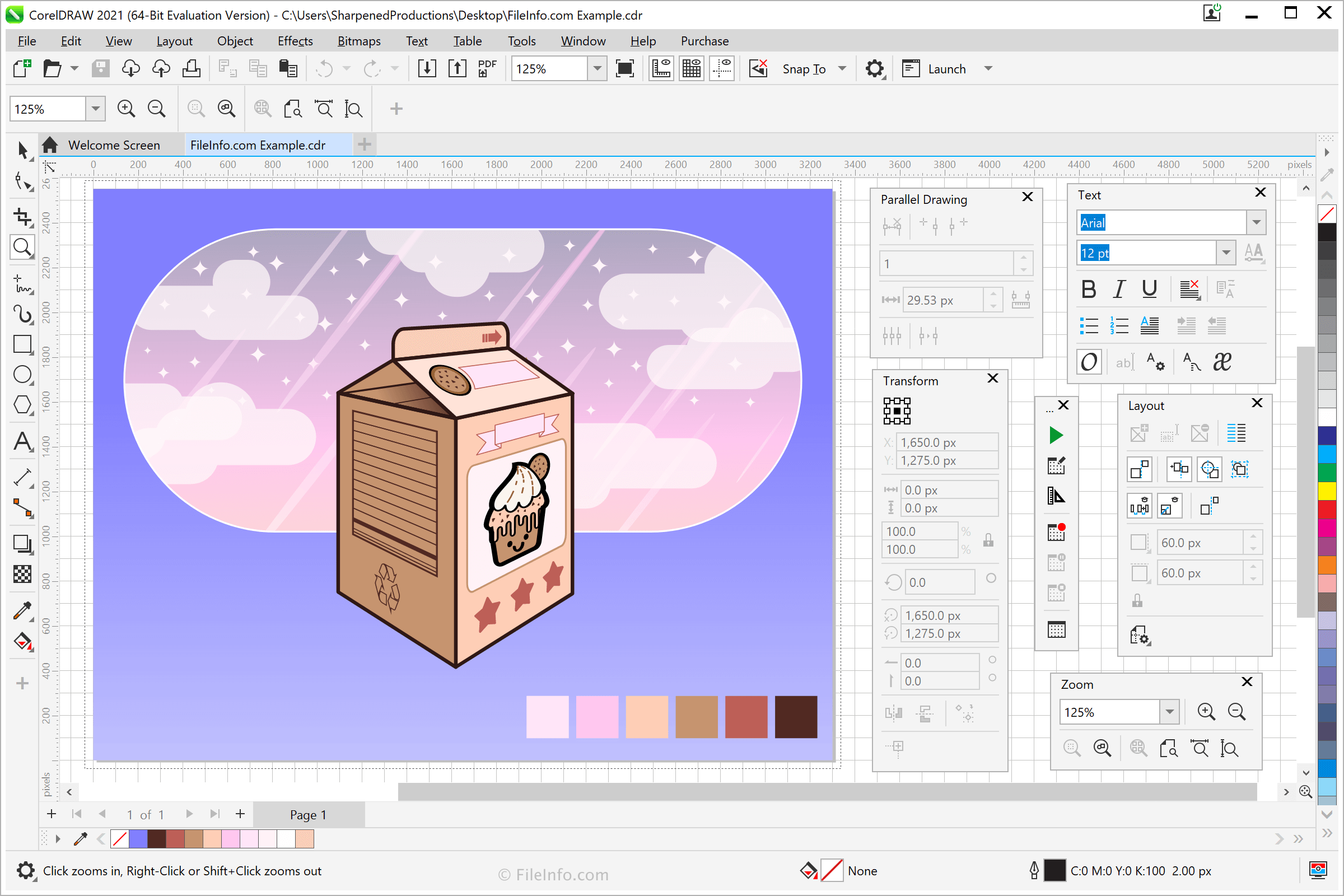Select the Zoom tool in the toolbox
Viewport: 1344px width, 896px height.
[x=22, y=247]
